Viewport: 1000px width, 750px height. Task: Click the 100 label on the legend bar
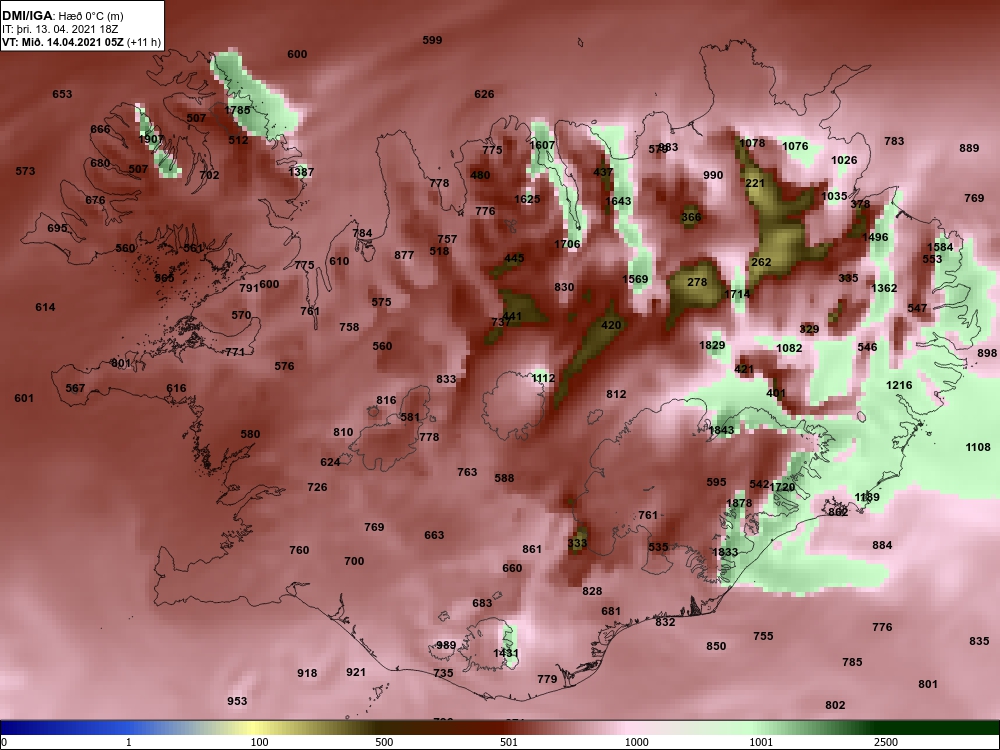(x=259, y=742)
